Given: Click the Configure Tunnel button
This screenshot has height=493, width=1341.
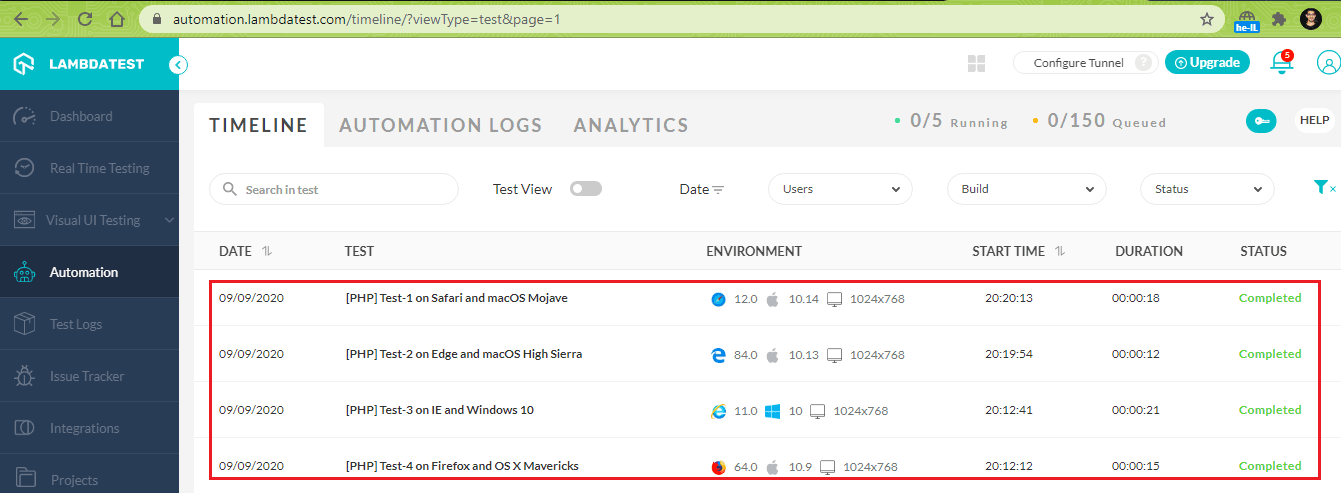Looking at the screenshot, I should click(x=1086, y=63).
